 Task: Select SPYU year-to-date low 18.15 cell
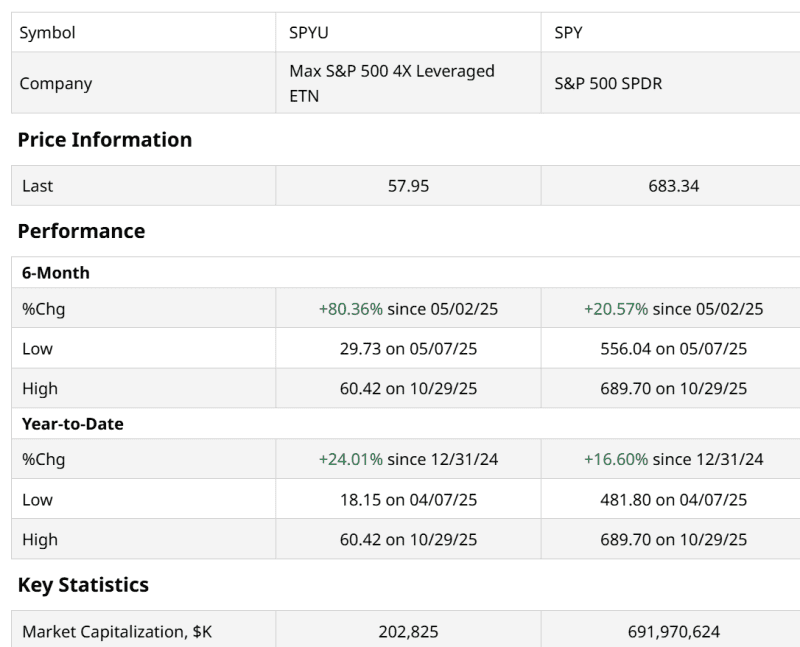point(408,500)
